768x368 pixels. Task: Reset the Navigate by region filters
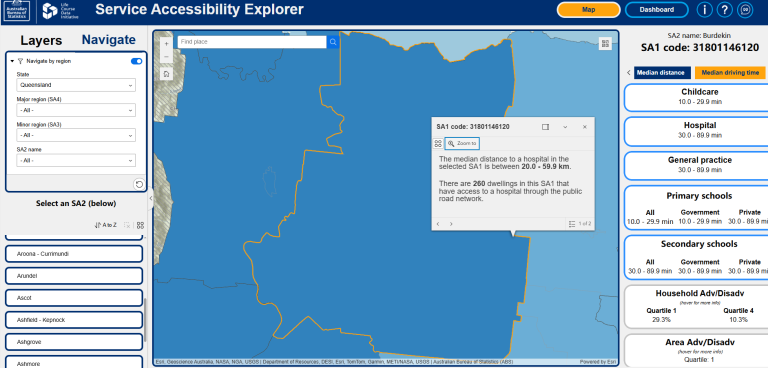[139, 184]
